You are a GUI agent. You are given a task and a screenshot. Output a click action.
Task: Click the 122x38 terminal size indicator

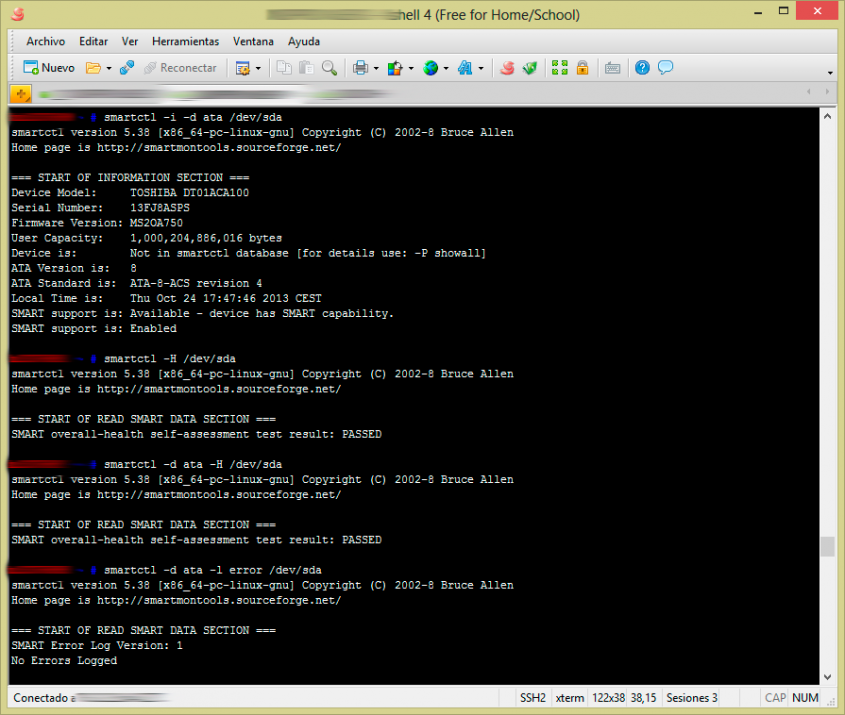tap(608, 698)
